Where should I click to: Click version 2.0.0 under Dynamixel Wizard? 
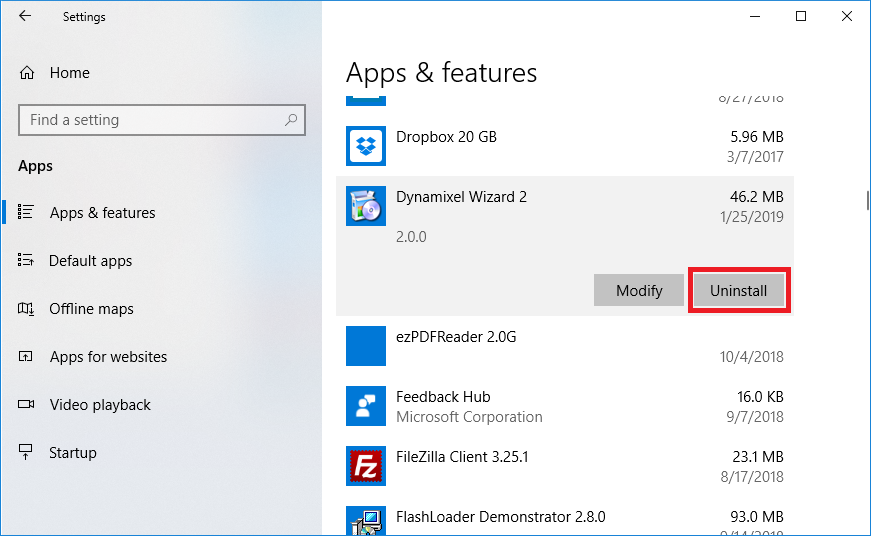coord(411,237)
